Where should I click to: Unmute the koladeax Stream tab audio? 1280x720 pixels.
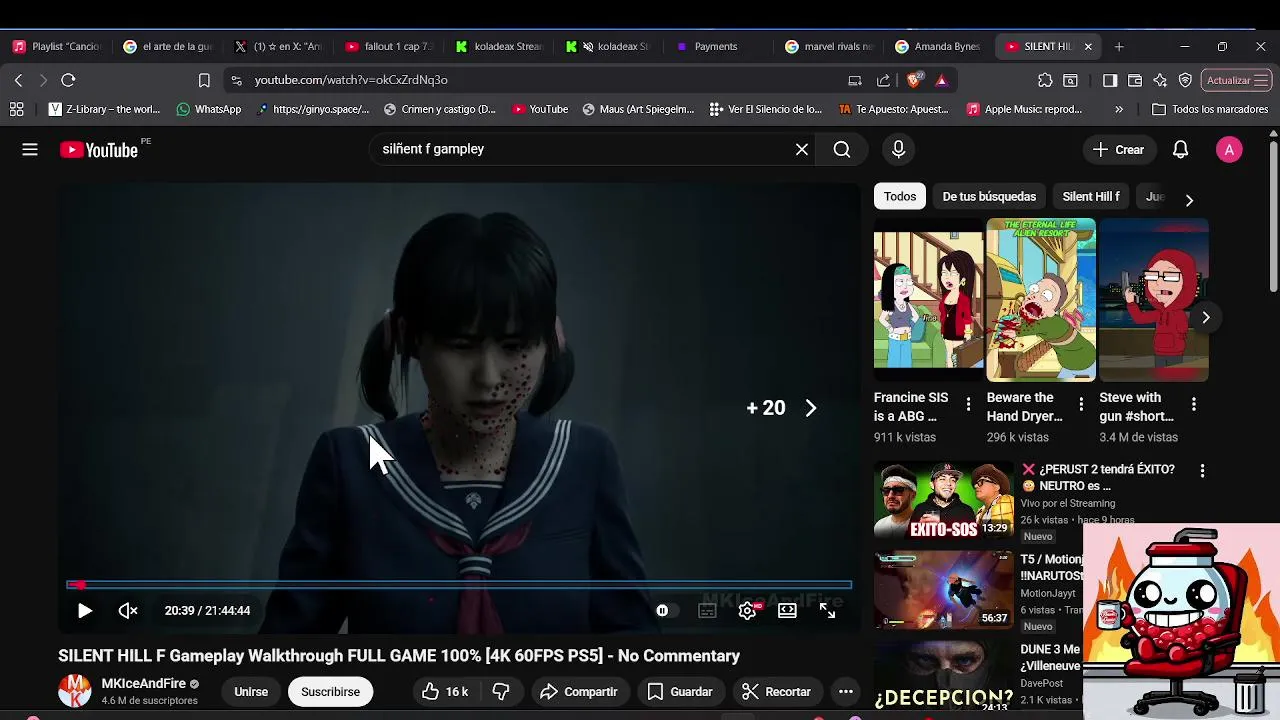pos(588,46)
